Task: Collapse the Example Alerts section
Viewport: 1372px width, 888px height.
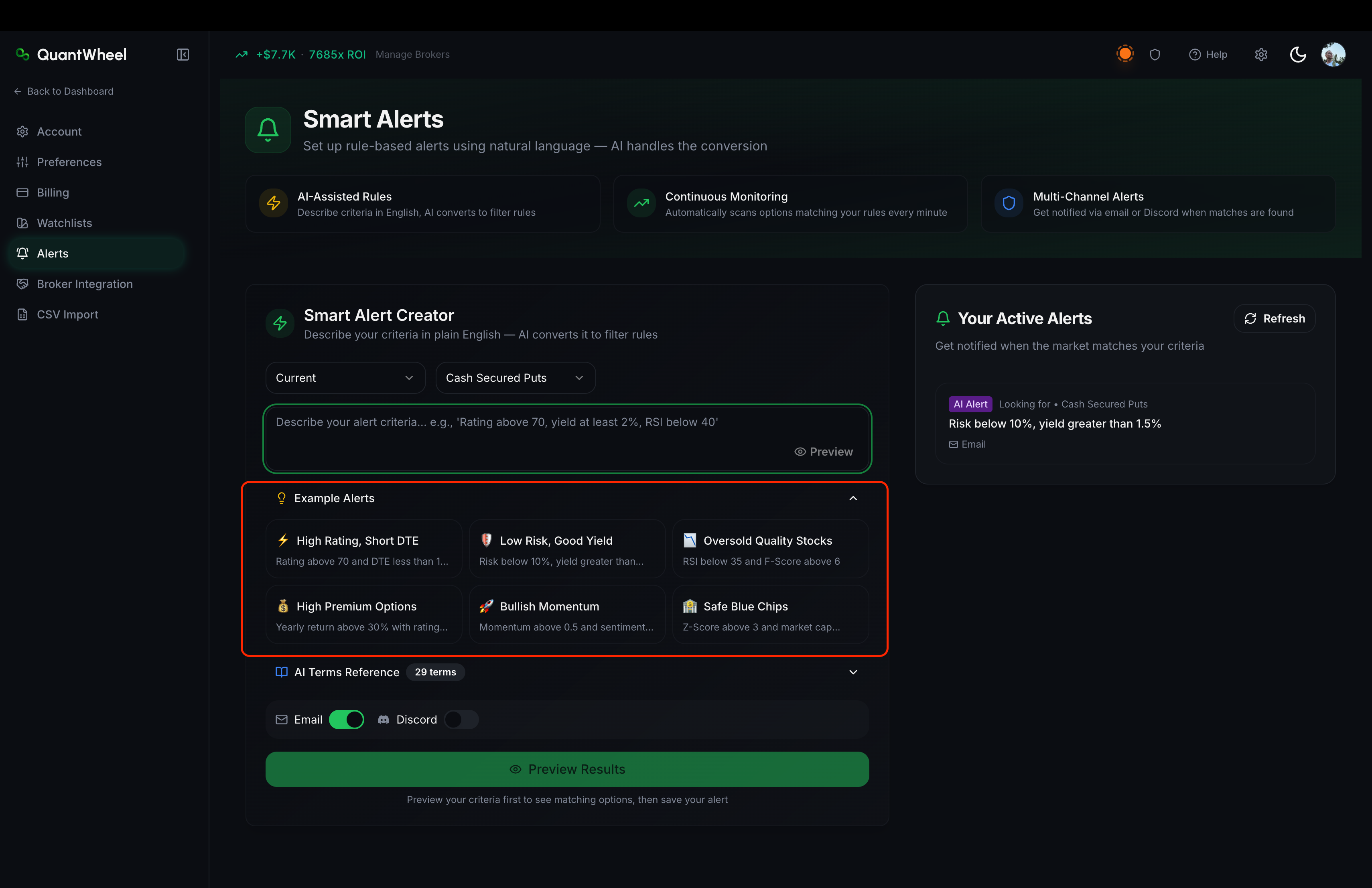Action: pyautogui.click(x=853, y=498)
